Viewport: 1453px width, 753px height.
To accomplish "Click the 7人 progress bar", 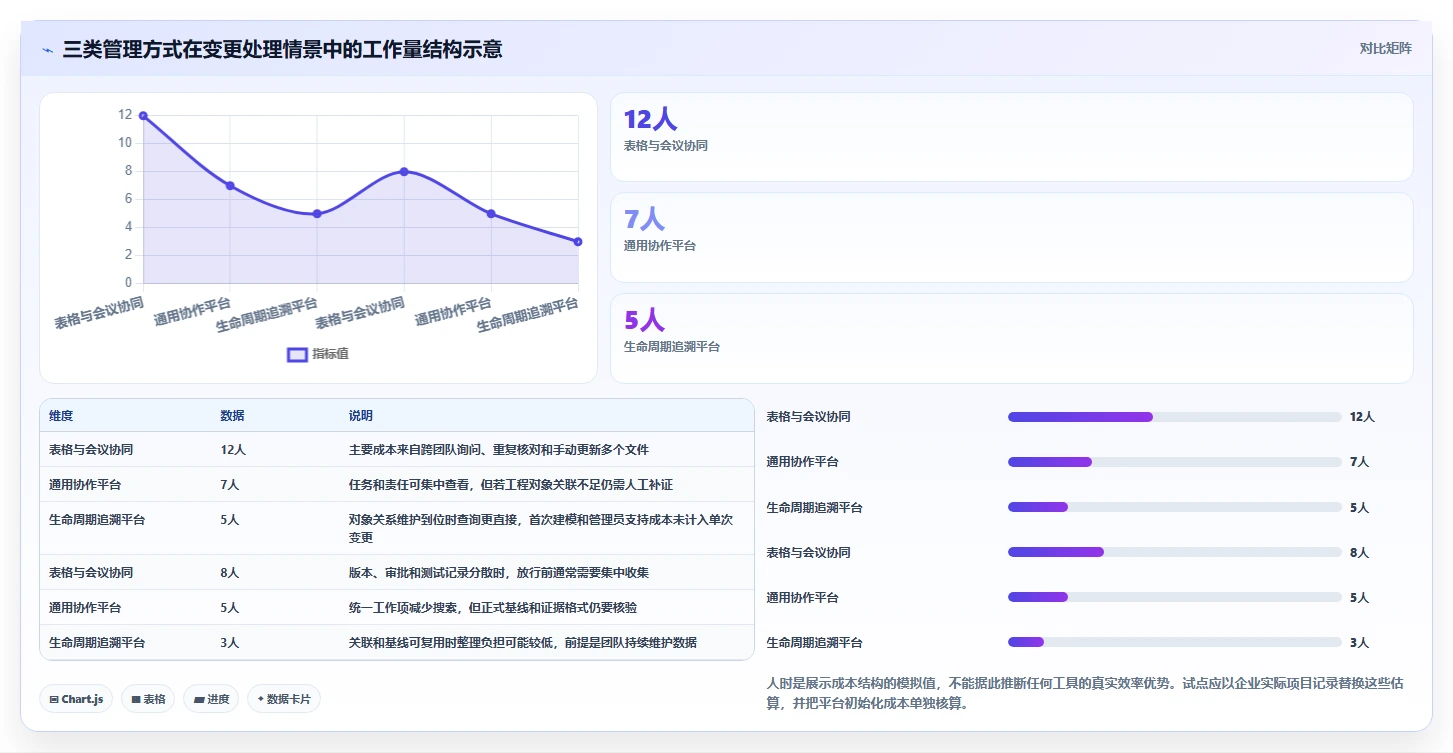I will [x=1174, y=462].
